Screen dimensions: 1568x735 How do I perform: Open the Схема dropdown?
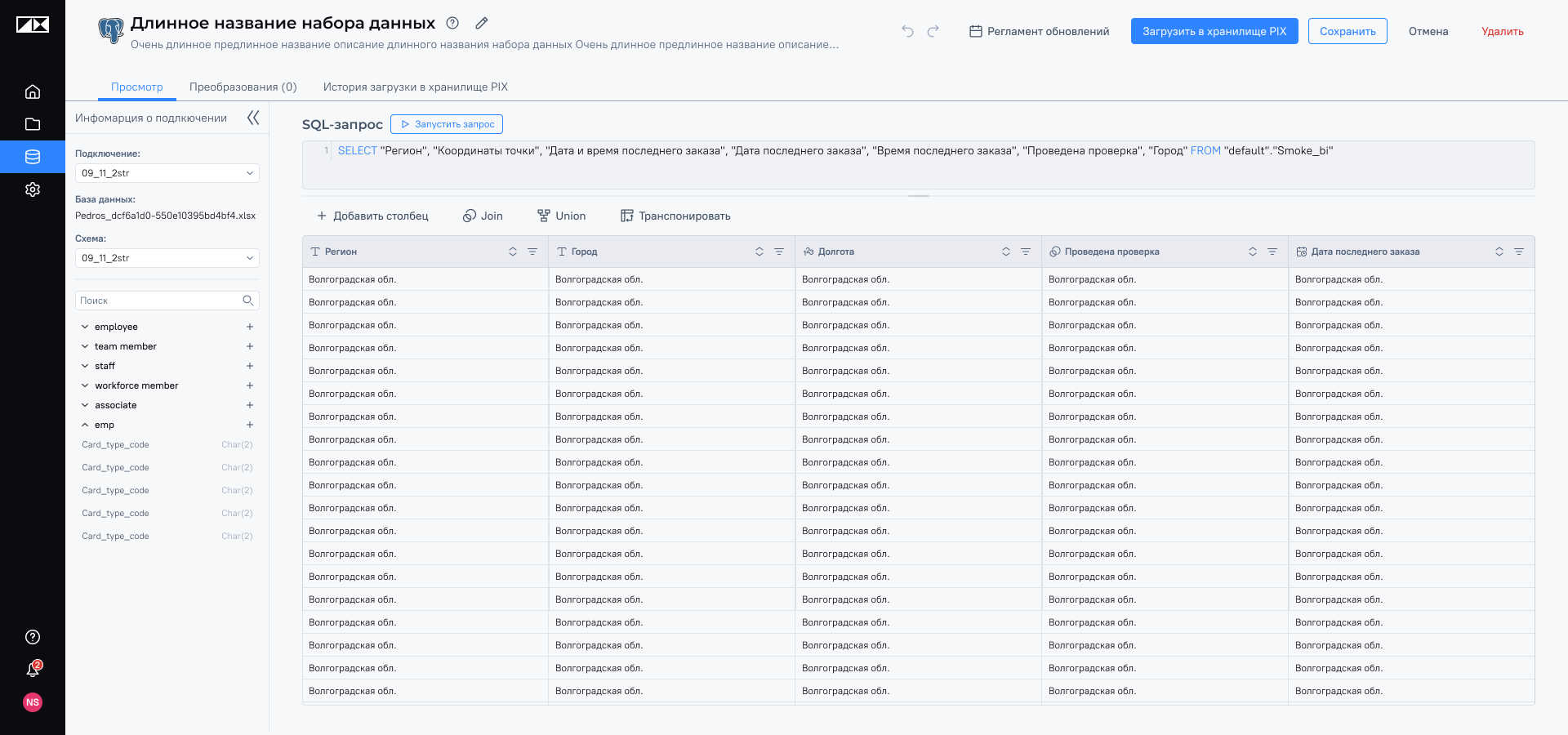167,258
